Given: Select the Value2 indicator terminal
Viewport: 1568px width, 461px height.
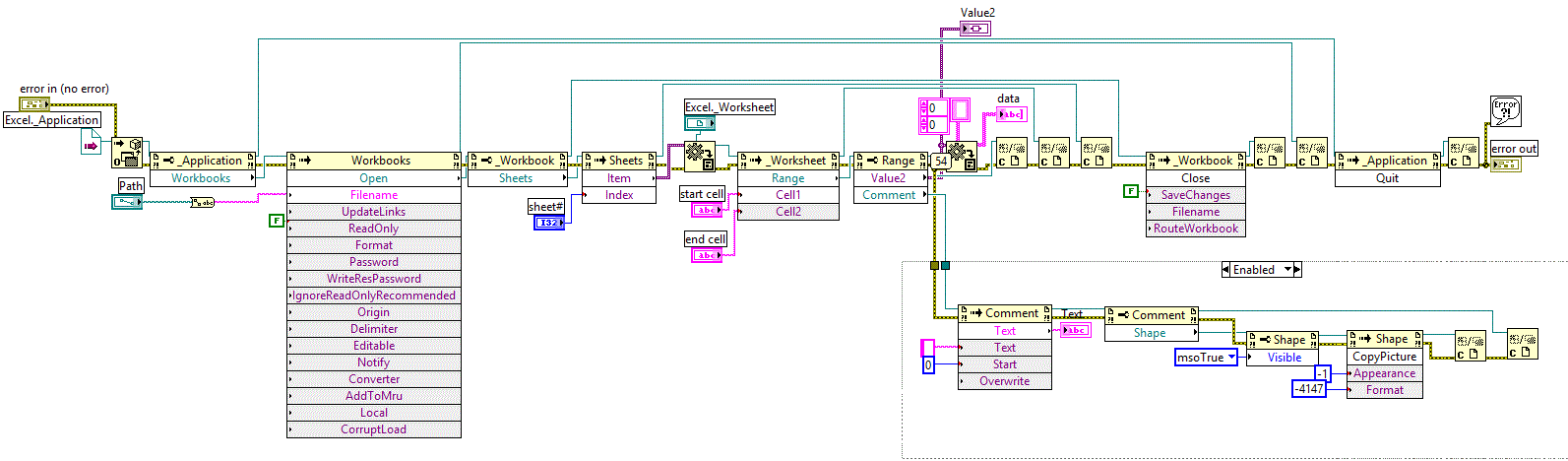Looking at the screenshot, I should (975, 29).
